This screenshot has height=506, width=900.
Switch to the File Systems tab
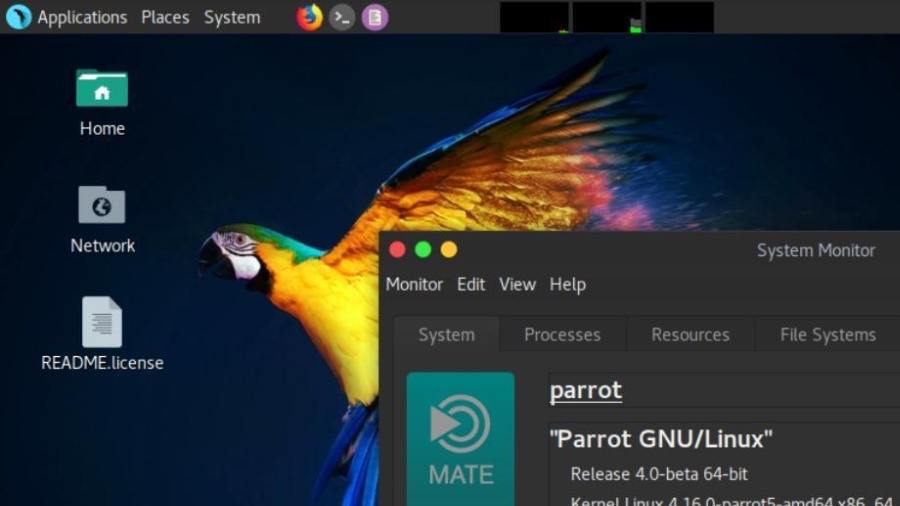pos(828,334)
